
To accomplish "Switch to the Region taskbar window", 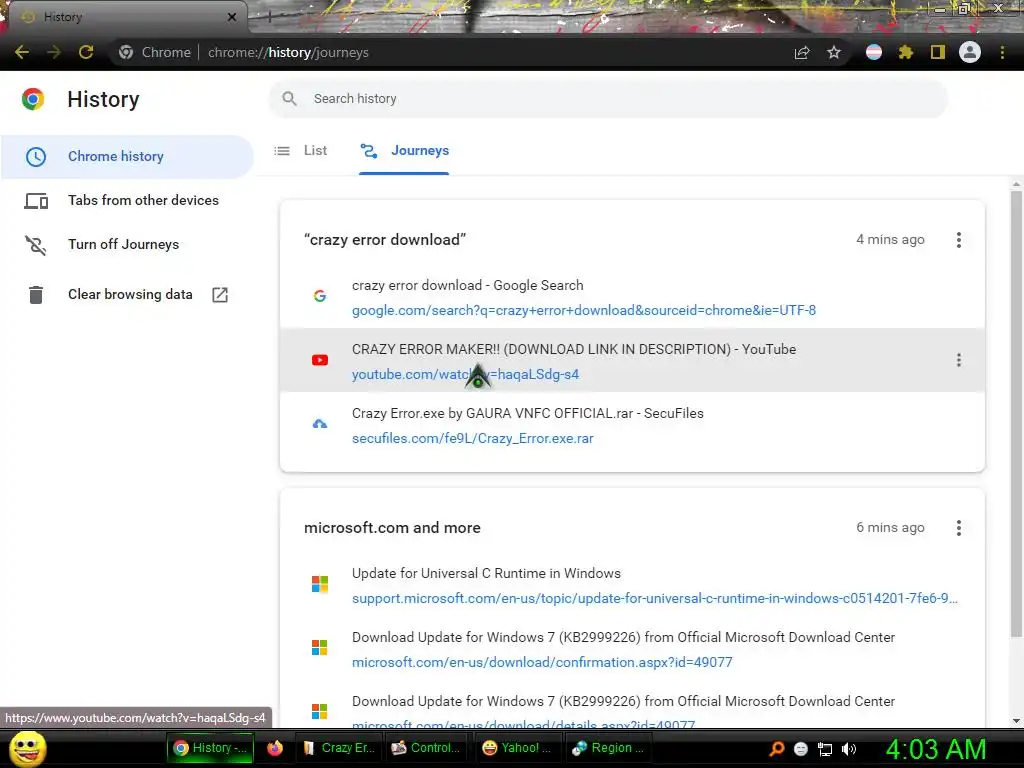I will (608, 748).
